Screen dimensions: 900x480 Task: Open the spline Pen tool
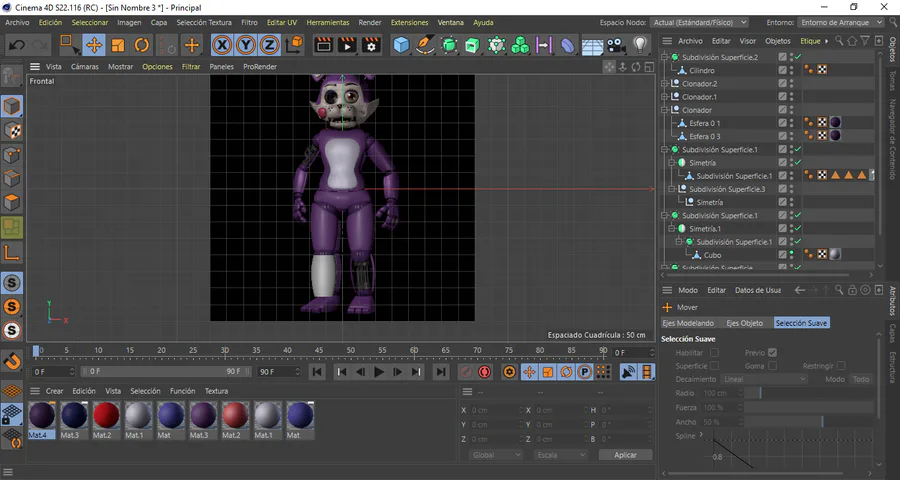pos(425,45)
